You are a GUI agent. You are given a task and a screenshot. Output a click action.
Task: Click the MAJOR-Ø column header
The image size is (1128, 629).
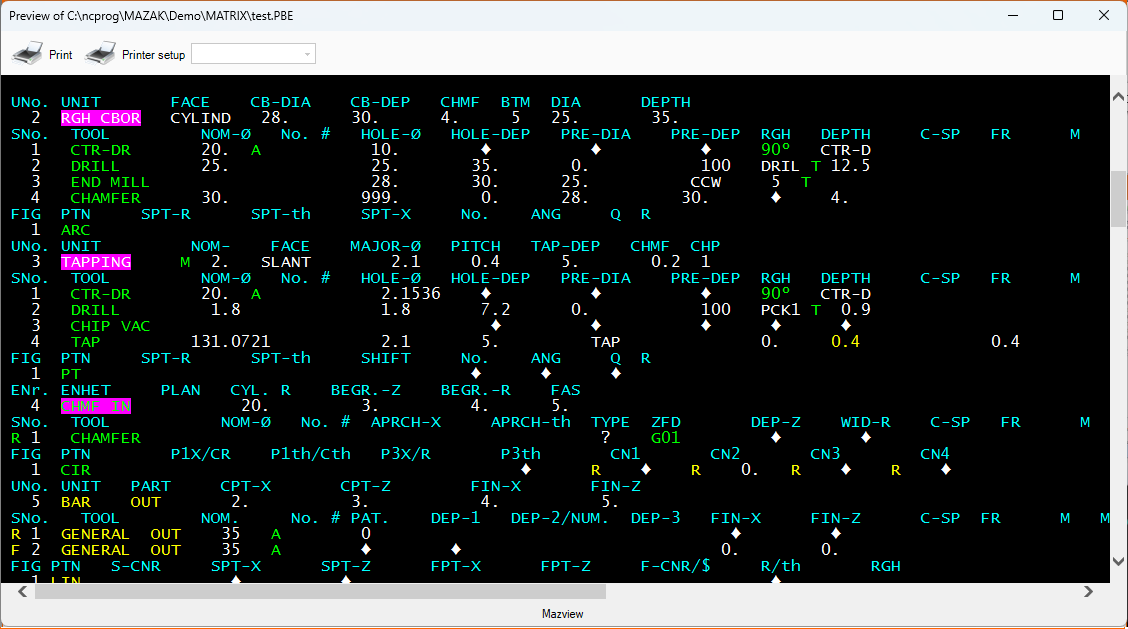click(386, 246)
